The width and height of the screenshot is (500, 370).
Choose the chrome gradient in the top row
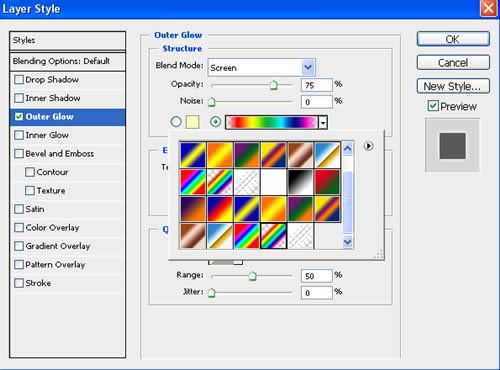pyautogui.click(x=327, y=155)
